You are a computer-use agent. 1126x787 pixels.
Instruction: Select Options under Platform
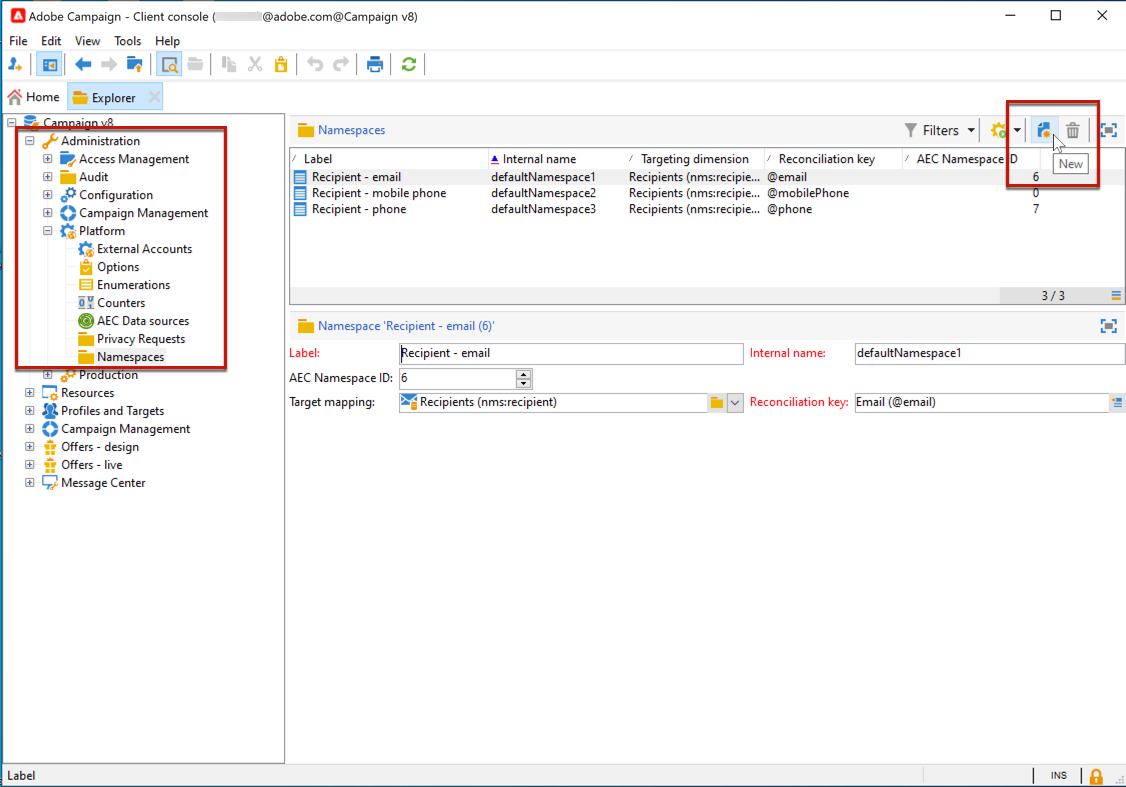[118, 267]
